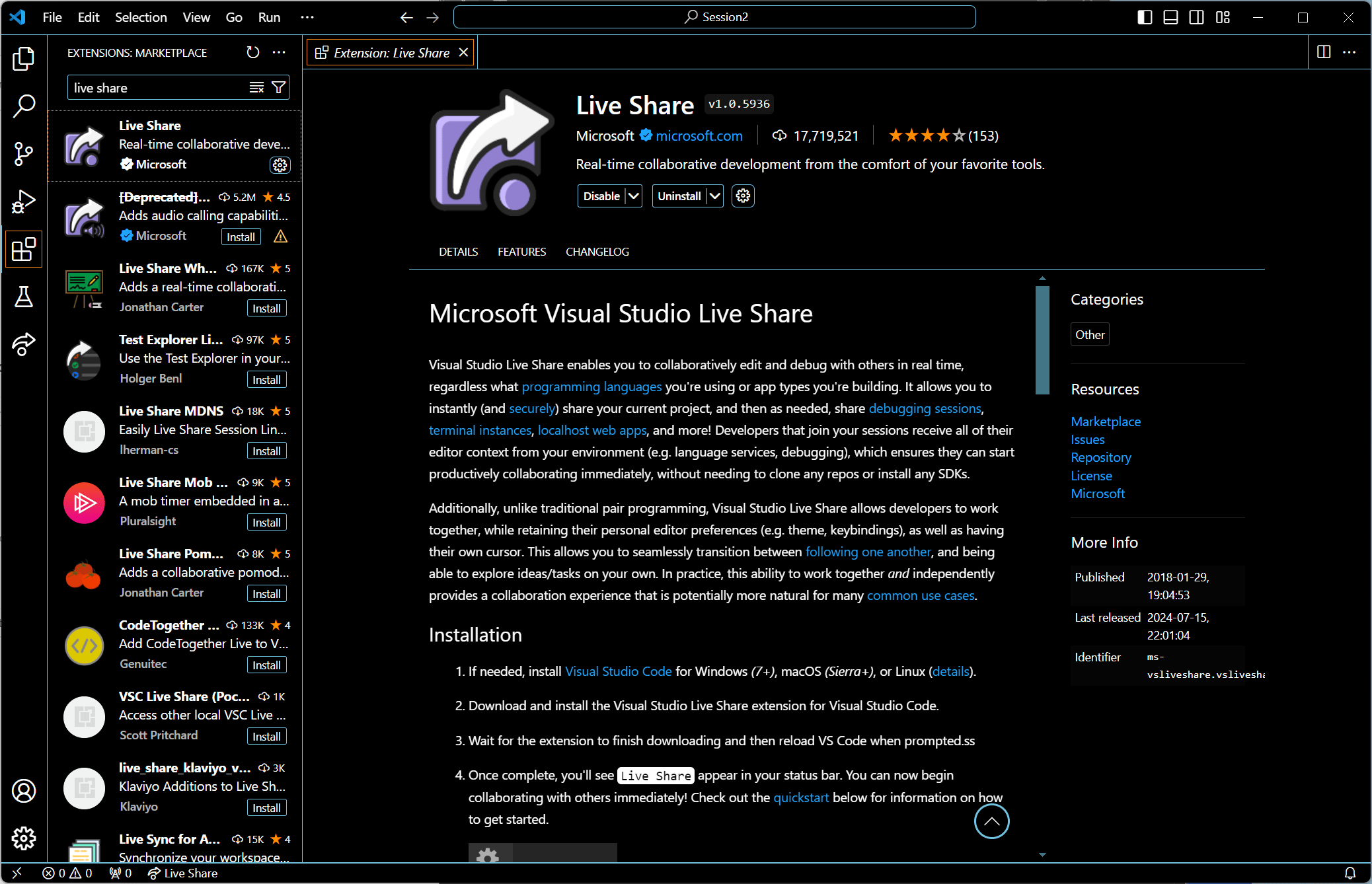The width and height of the screenshot is (1372, 884).
Task: Toggle the secondary side bar layout button
Action: [x=1196, y=17]
